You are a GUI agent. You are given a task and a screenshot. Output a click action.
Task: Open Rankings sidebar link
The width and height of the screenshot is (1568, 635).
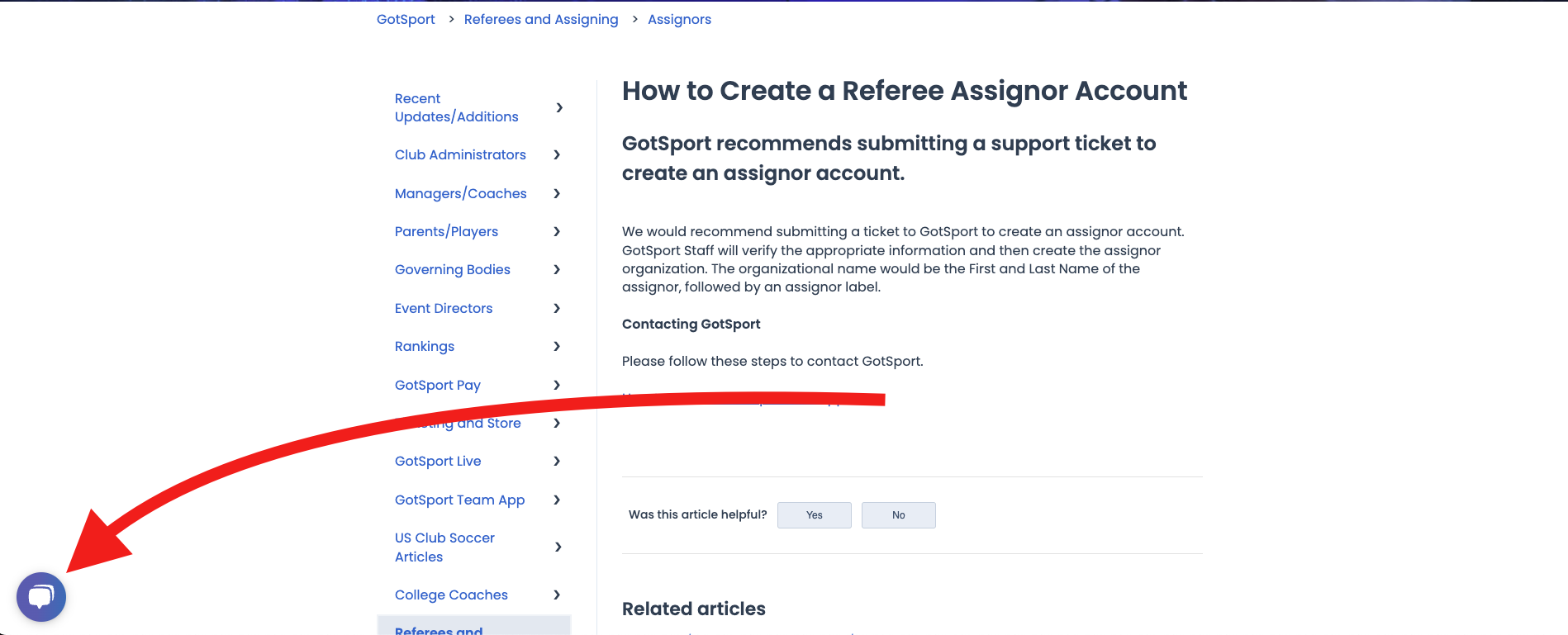point(425,346)
